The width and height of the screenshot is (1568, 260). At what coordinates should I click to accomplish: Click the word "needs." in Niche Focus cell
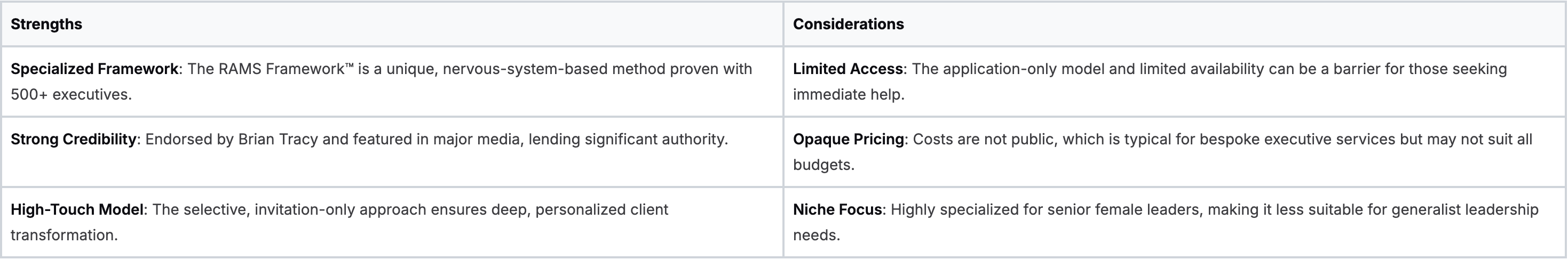click(816, 235)
